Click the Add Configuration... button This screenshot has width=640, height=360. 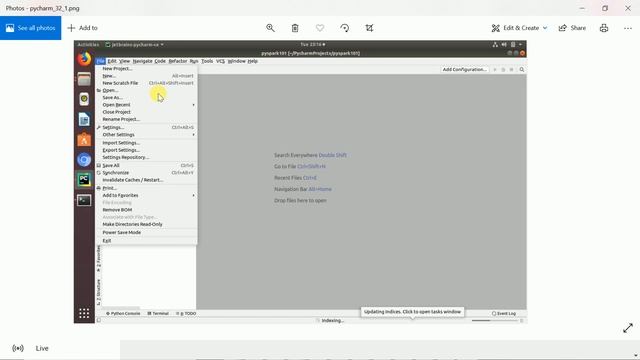(x=464, y=69)
